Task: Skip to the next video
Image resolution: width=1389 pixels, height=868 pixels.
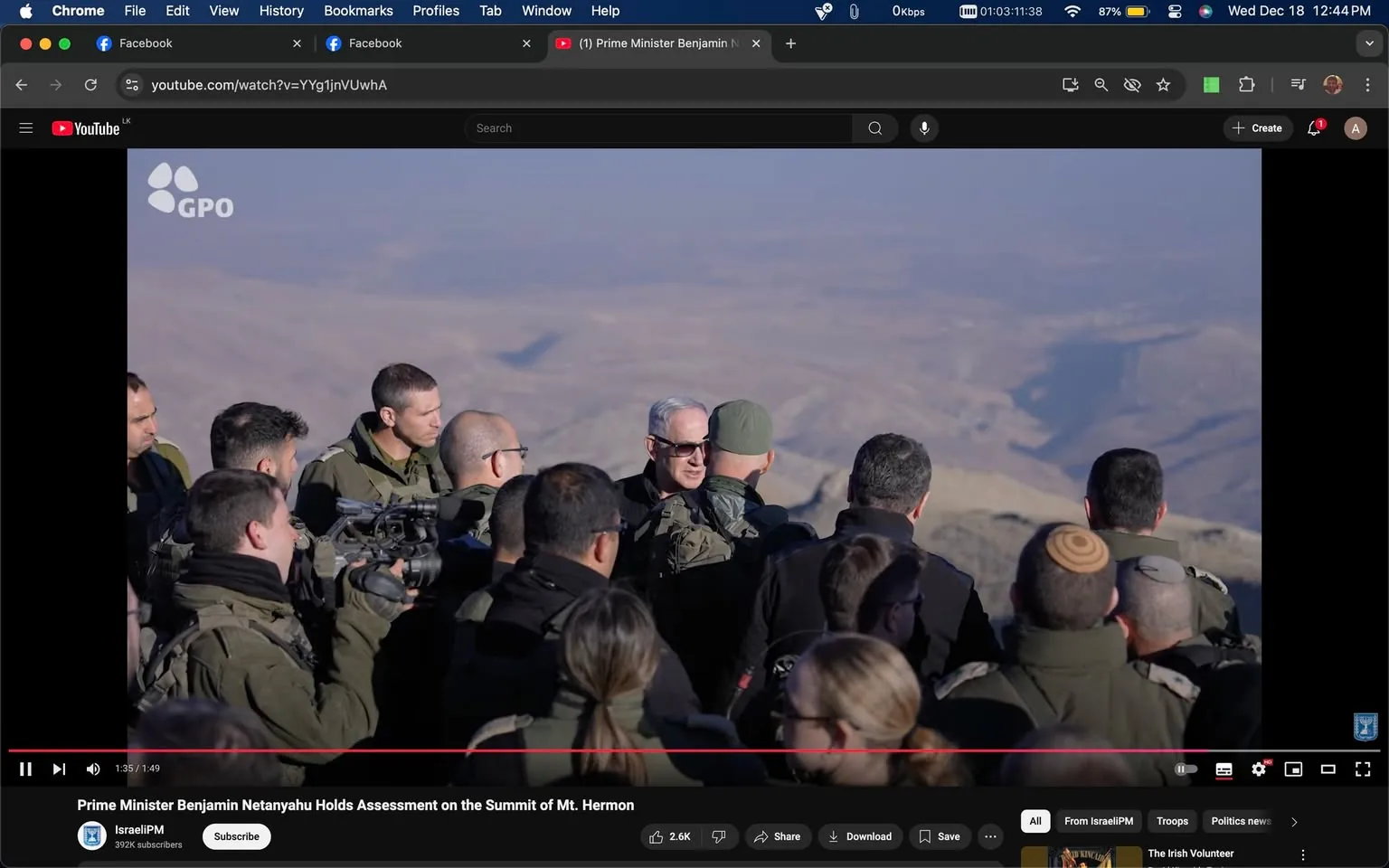Action: coord(59,769)
